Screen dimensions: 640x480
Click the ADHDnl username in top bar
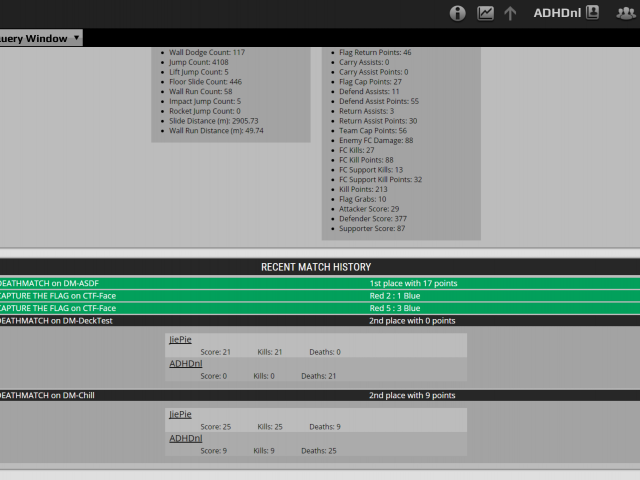pos(557,13)
